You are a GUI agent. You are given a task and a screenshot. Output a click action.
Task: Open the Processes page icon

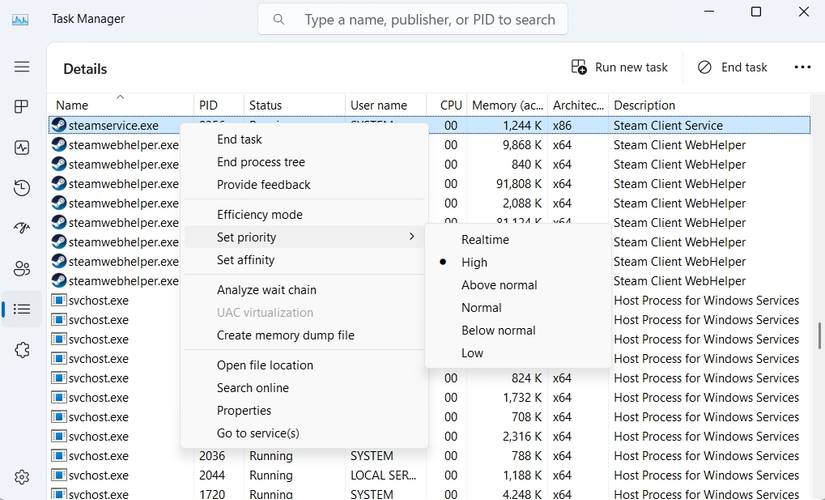pos(22,107)
